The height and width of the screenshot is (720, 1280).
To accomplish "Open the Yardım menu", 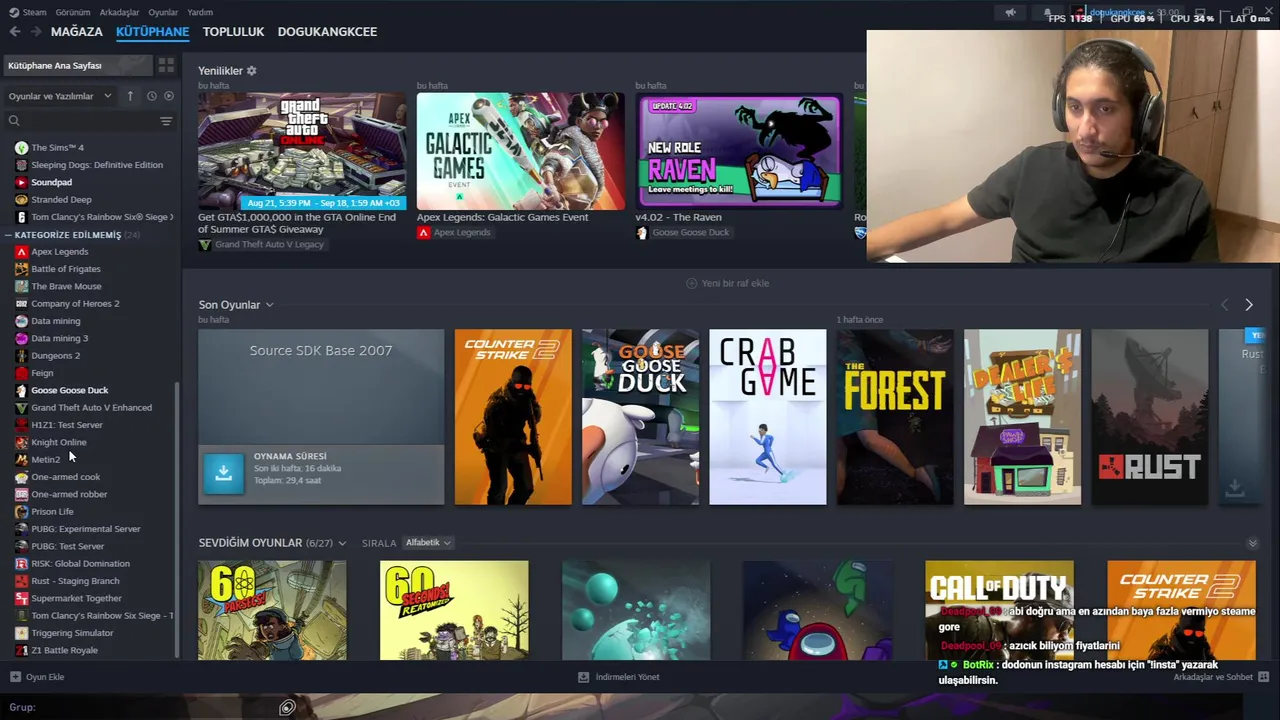I will (200, 13).
